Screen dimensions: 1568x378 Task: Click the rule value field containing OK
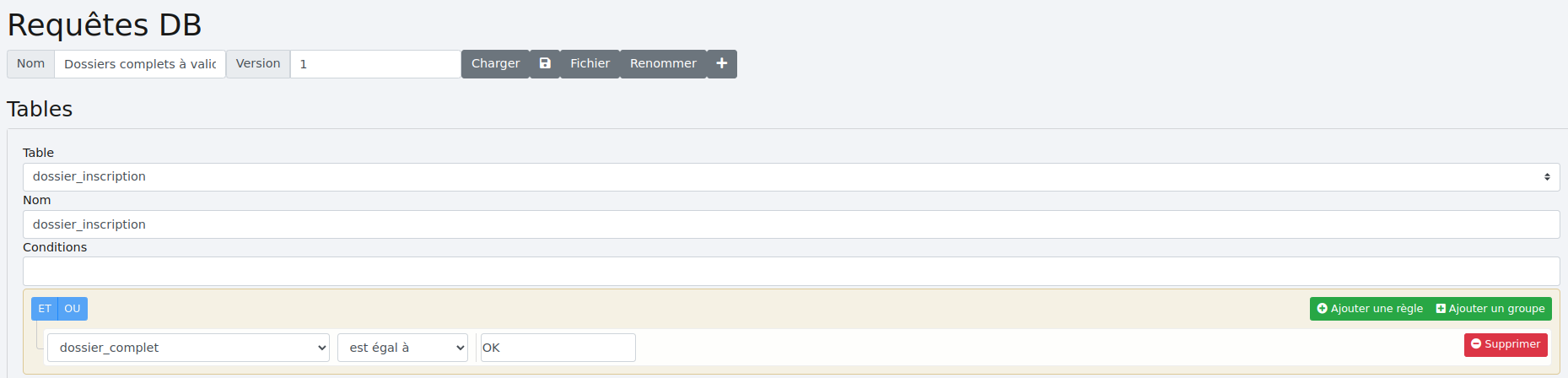pos(558,348)
